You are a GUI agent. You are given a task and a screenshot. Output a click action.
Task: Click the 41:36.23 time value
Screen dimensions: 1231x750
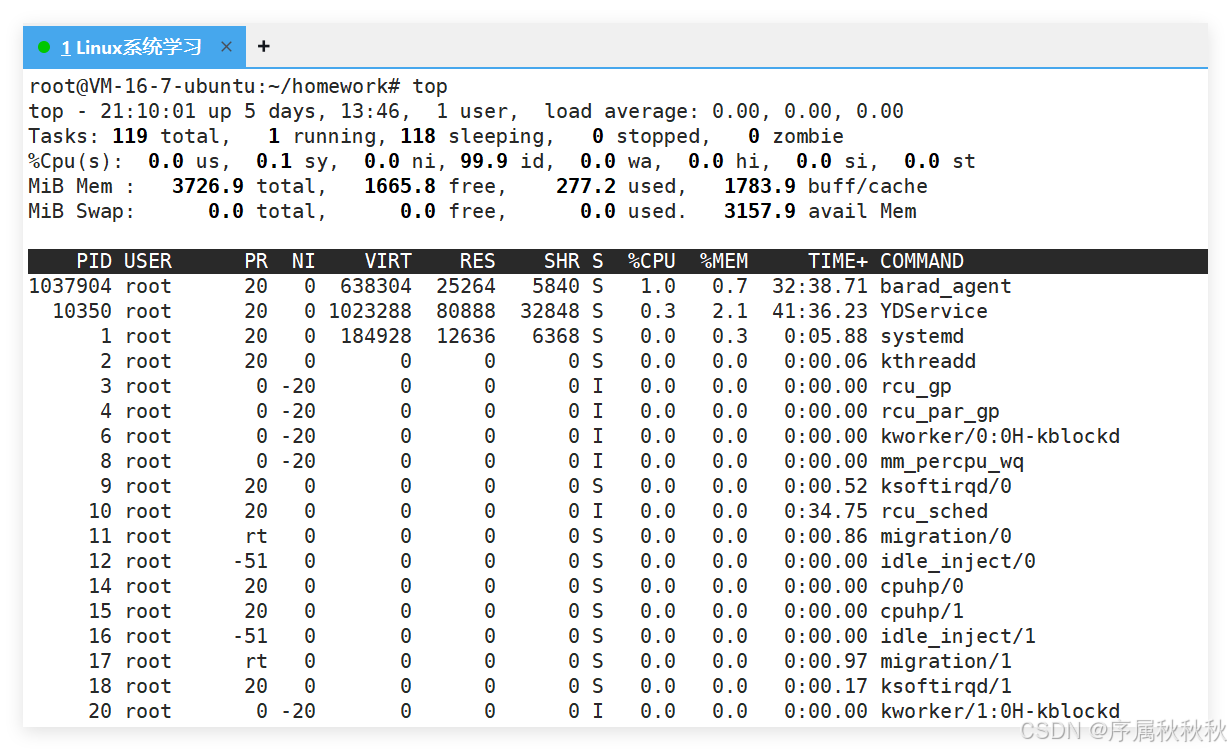click(820, 311)
